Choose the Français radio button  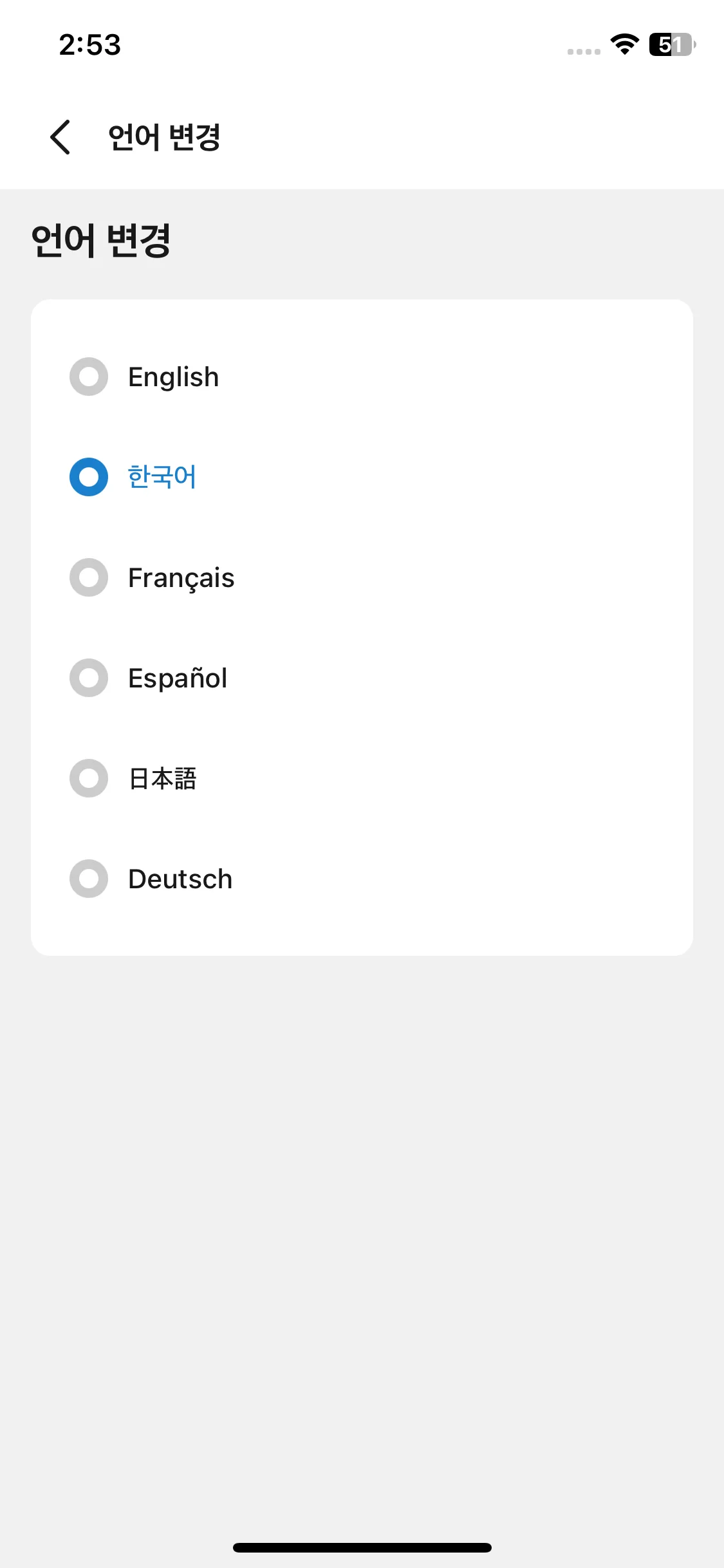click(89, 577)
